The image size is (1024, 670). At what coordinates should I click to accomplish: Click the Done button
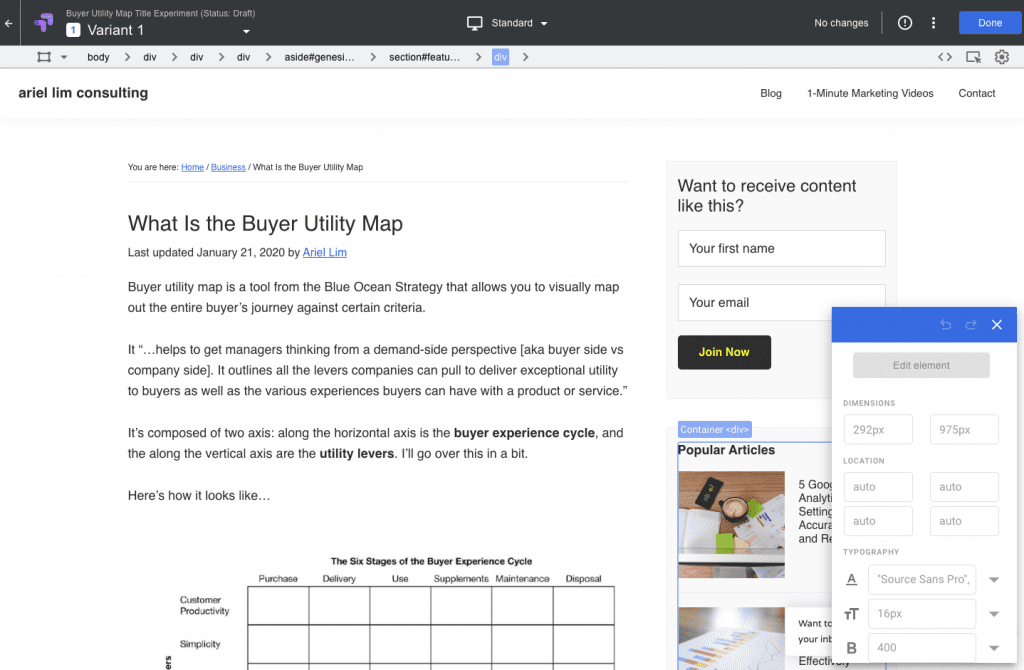click(989, 21)
